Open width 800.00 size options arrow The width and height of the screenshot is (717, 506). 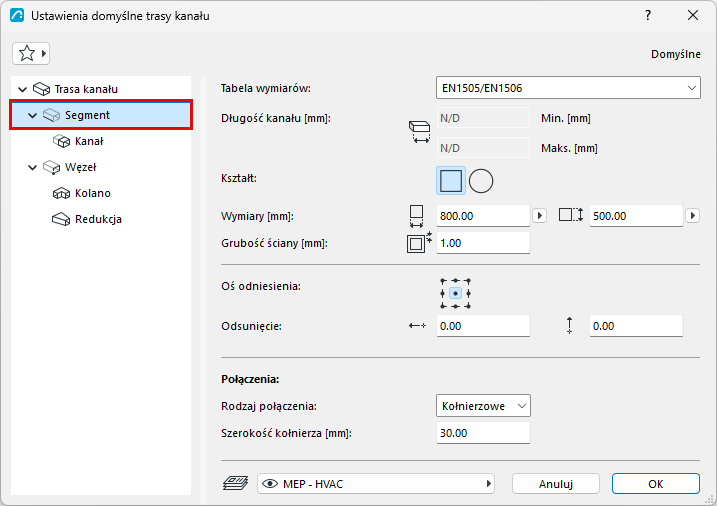coord(540,216)
